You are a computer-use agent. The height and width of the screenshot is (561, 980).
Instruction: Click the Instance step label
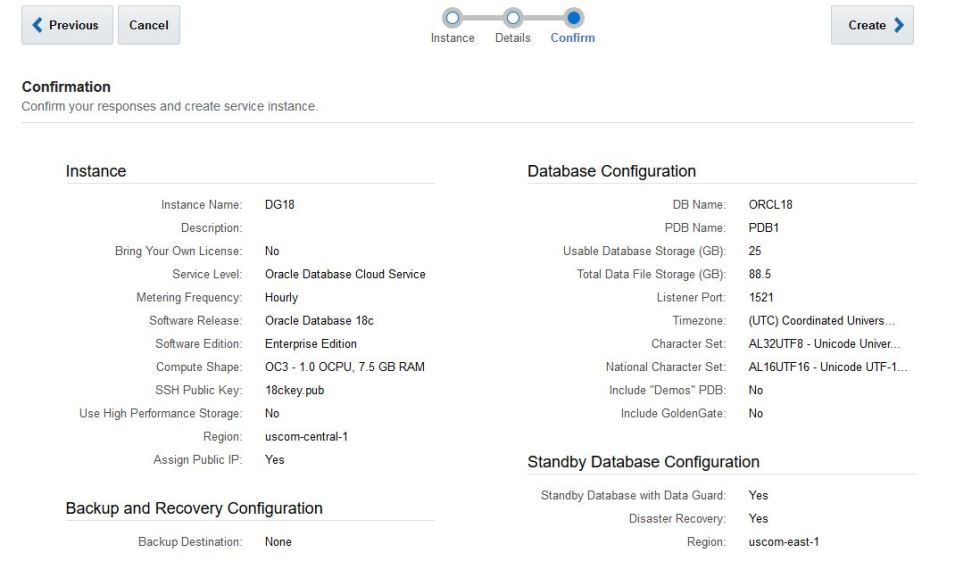pos(452,38)
